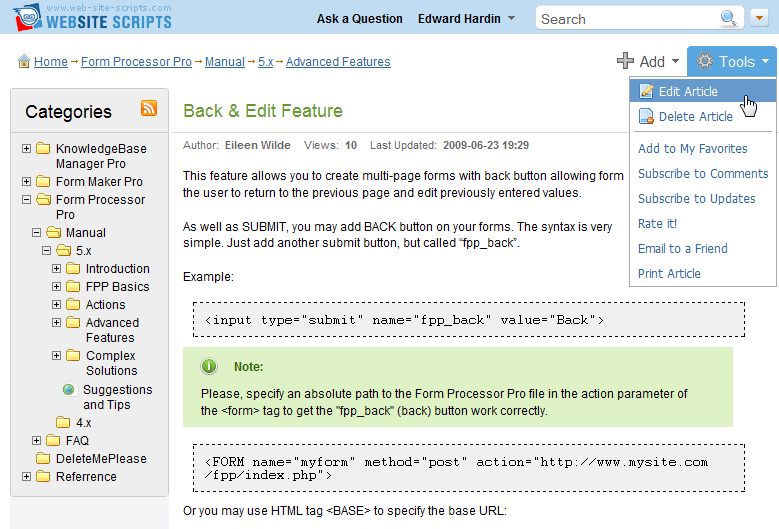Click the Advanced Features folder icon
This screenshot has height=529, width=779.
[x=73, y=322]
